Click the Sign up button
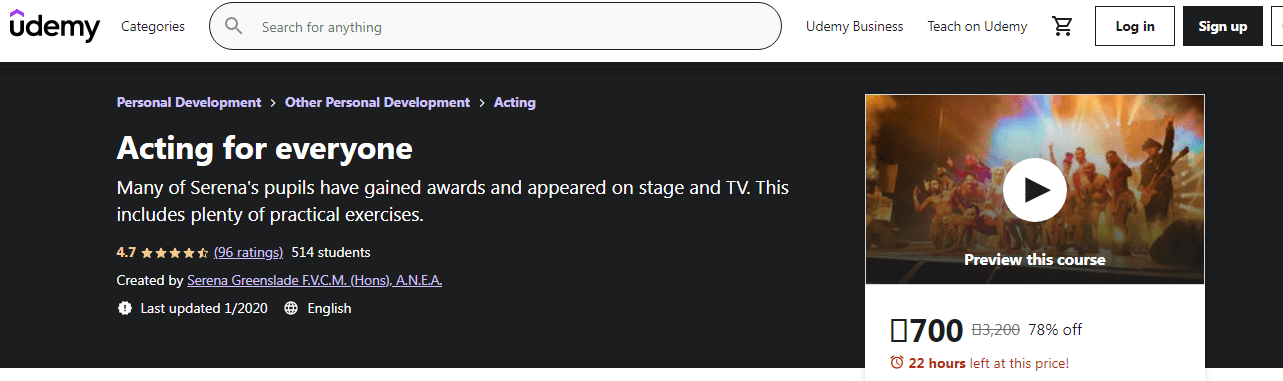This screenshot has height=381, width=1283. pos(1223,26)
